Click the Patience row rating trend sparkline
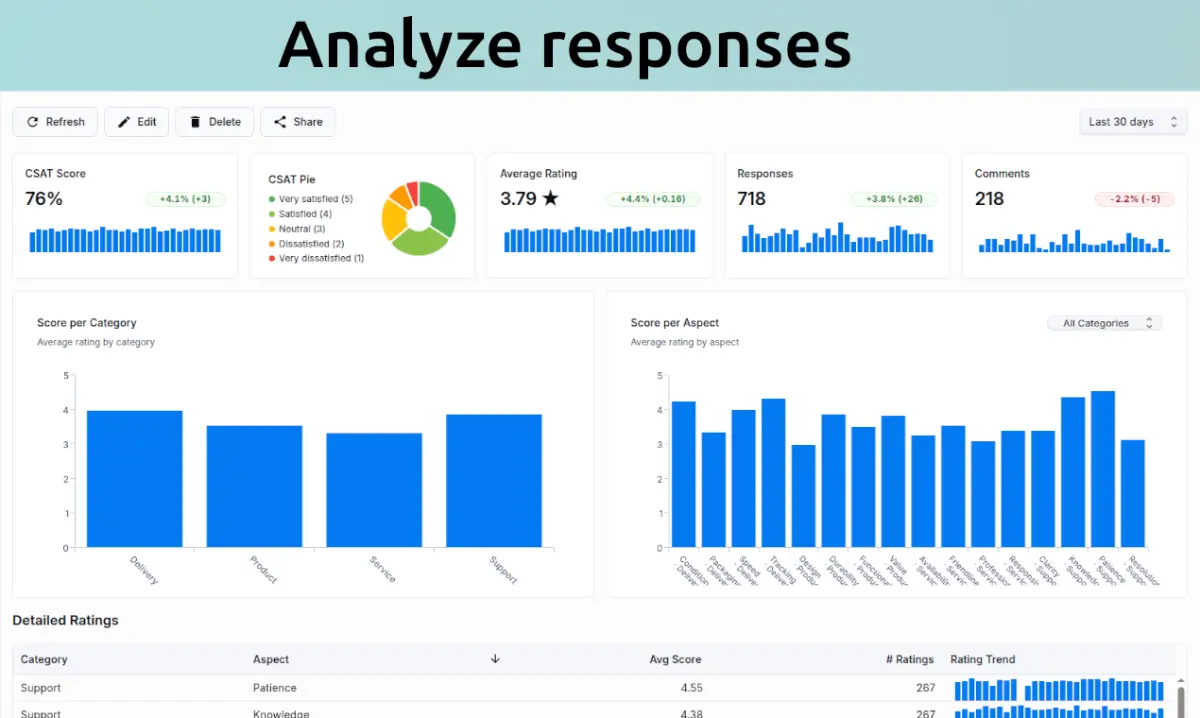This screenshot has height=718, width=1200. point(1058,690)
